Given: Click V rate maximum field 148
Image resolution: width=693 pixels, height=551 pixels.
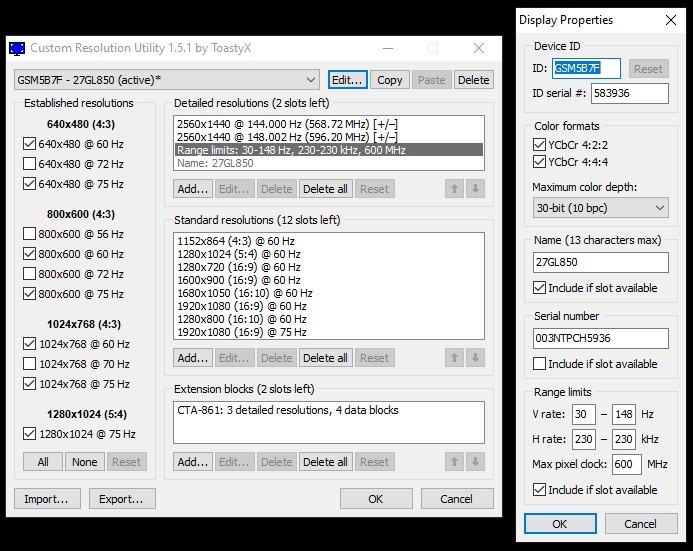Looking at the screenshot, I should pyautogui.click(x=624, y=414).
